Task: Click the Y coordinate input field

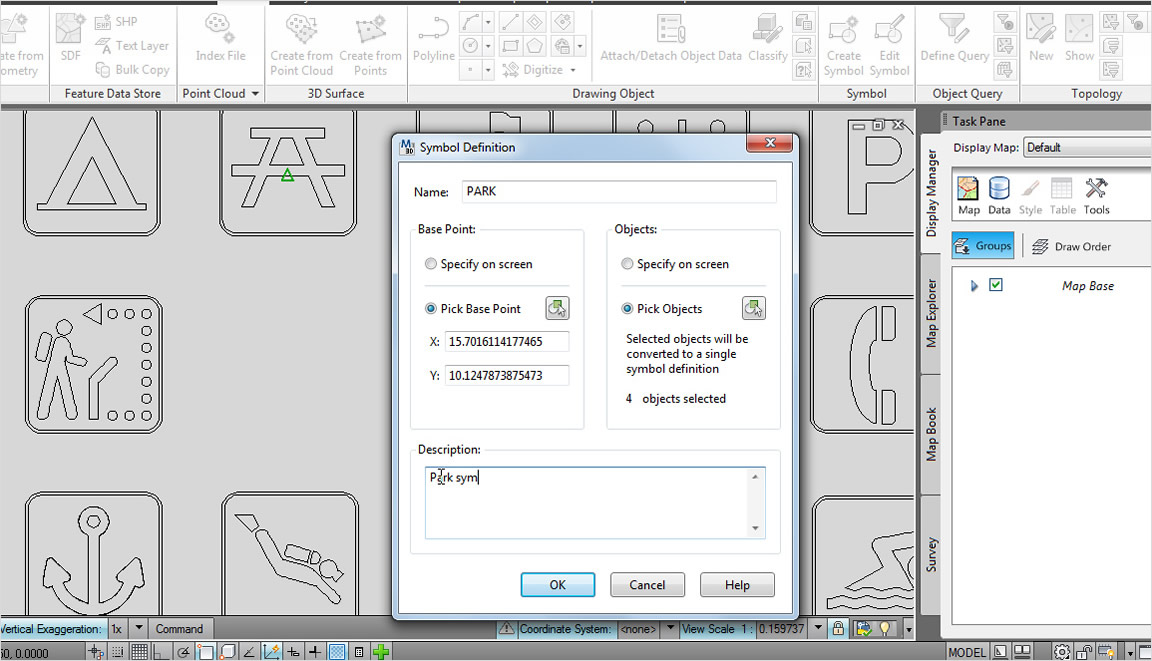Action: click(506, 375)
